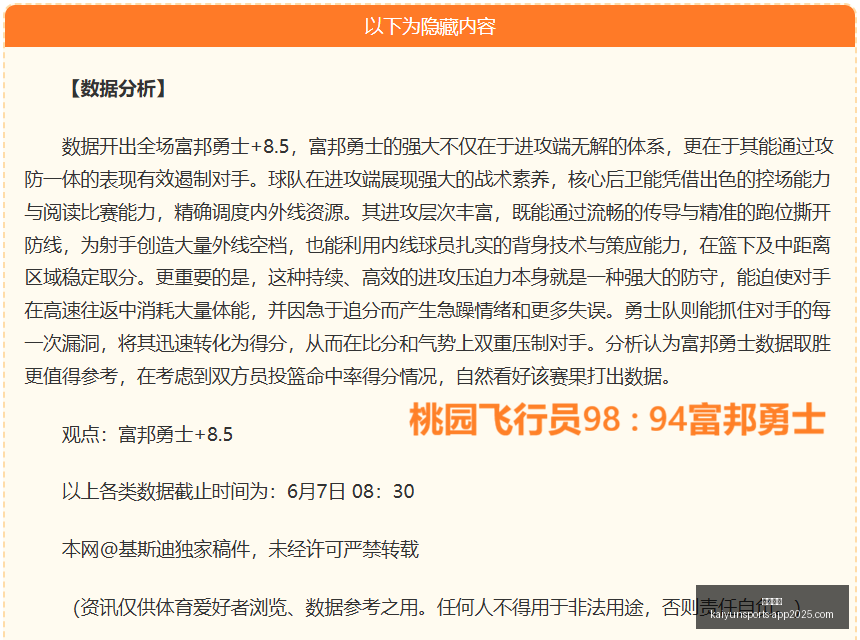Click the line starting 与阅读比赛能力
Screen dimensions: 860x640
pos(427,212)
